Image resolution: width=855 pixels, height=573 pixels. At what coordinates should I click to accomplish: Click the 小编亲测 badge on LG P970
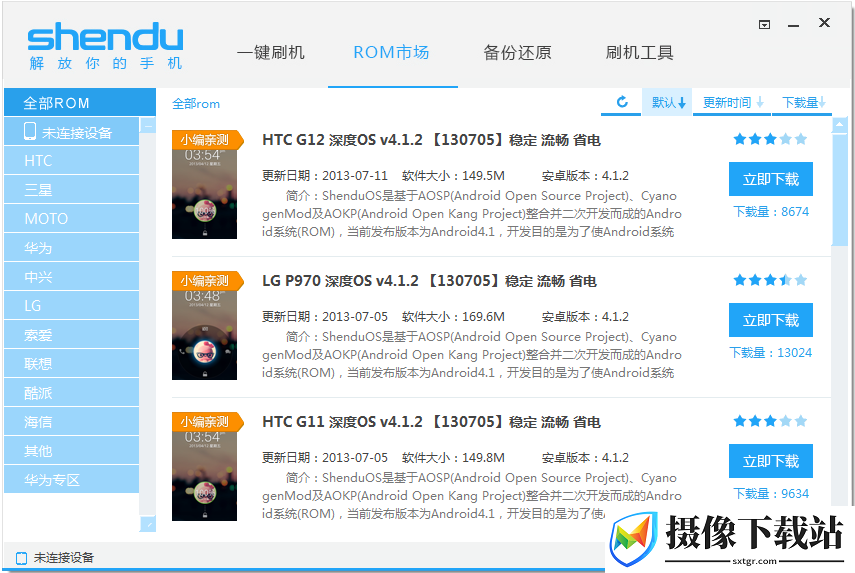click(x=206, y=281)
